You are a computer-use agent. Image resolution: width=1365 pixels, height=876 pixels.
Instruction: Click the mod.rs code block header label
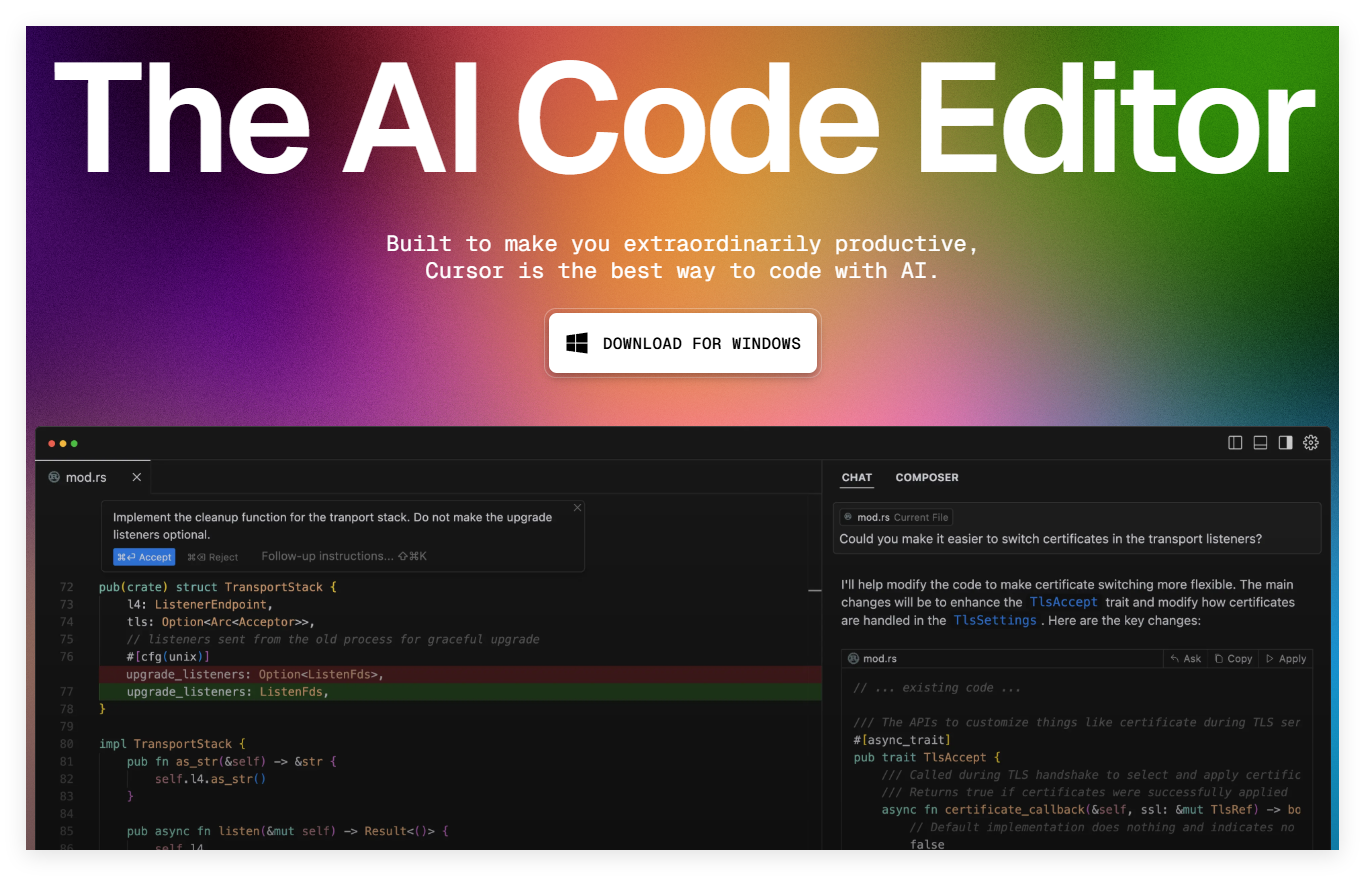[872, 659]
